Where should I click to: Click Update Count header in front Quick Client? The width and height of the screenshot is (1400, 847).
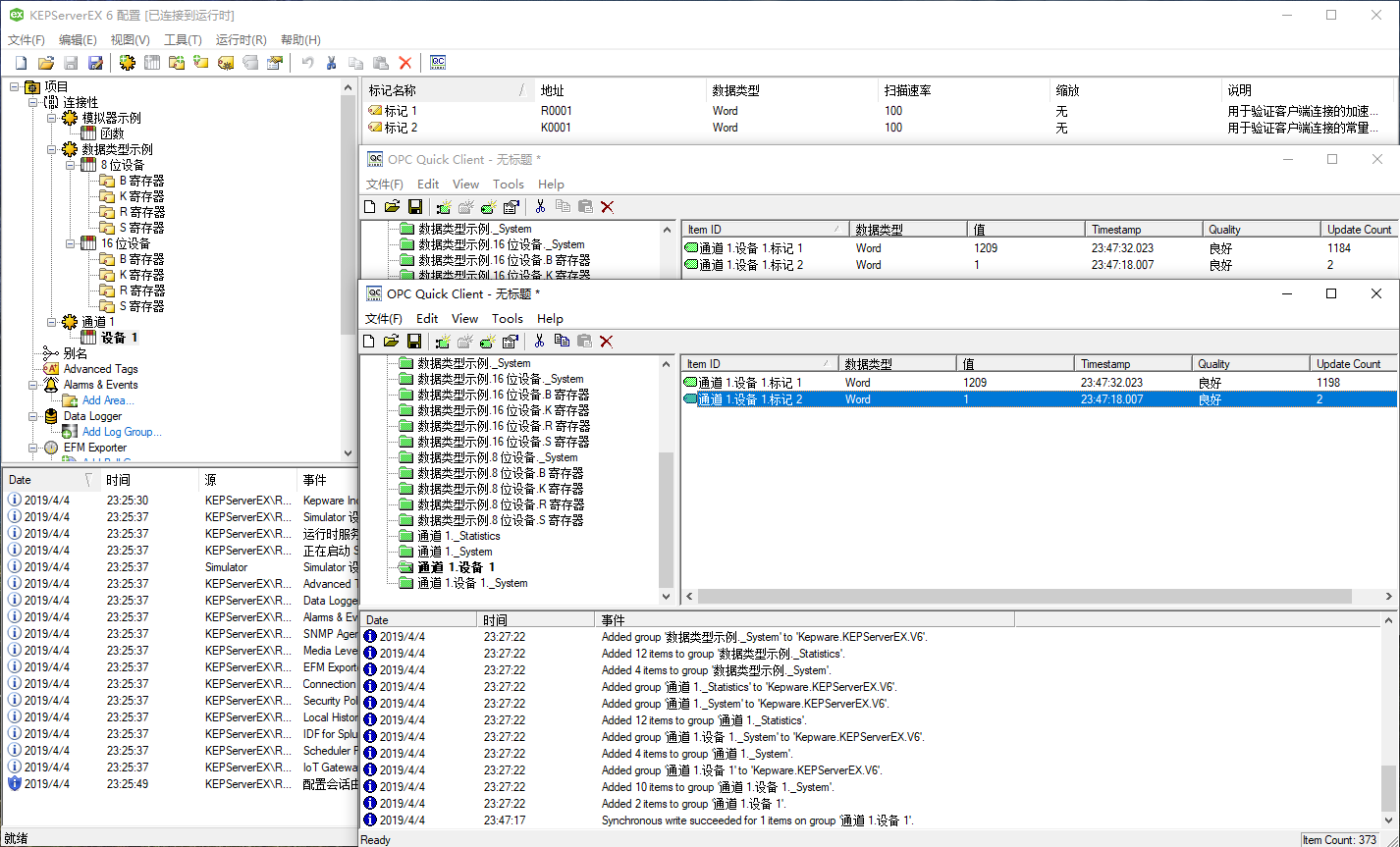[x=1353, y=364]
